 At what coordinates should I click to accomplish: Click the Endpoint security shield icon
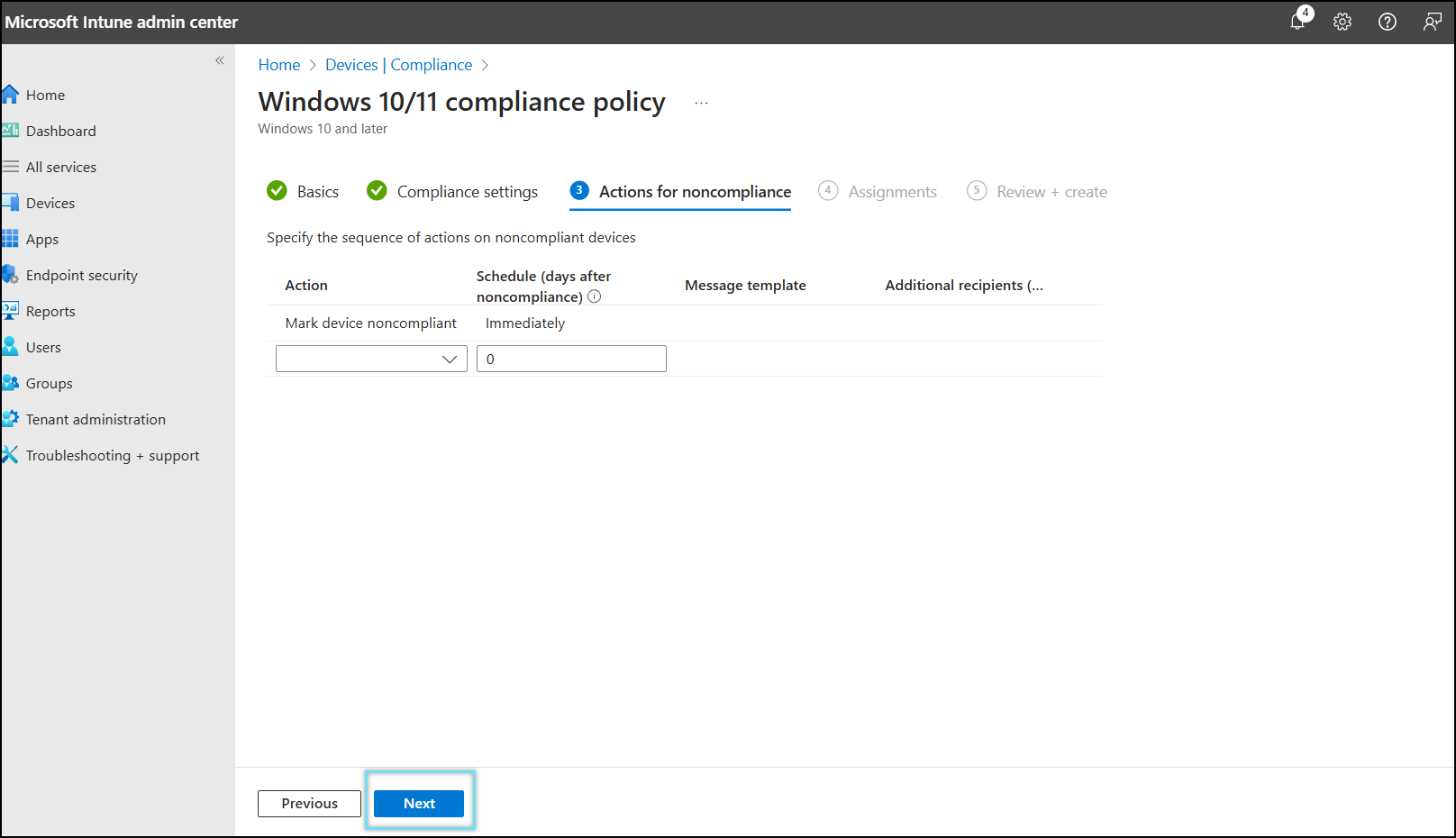10,275
